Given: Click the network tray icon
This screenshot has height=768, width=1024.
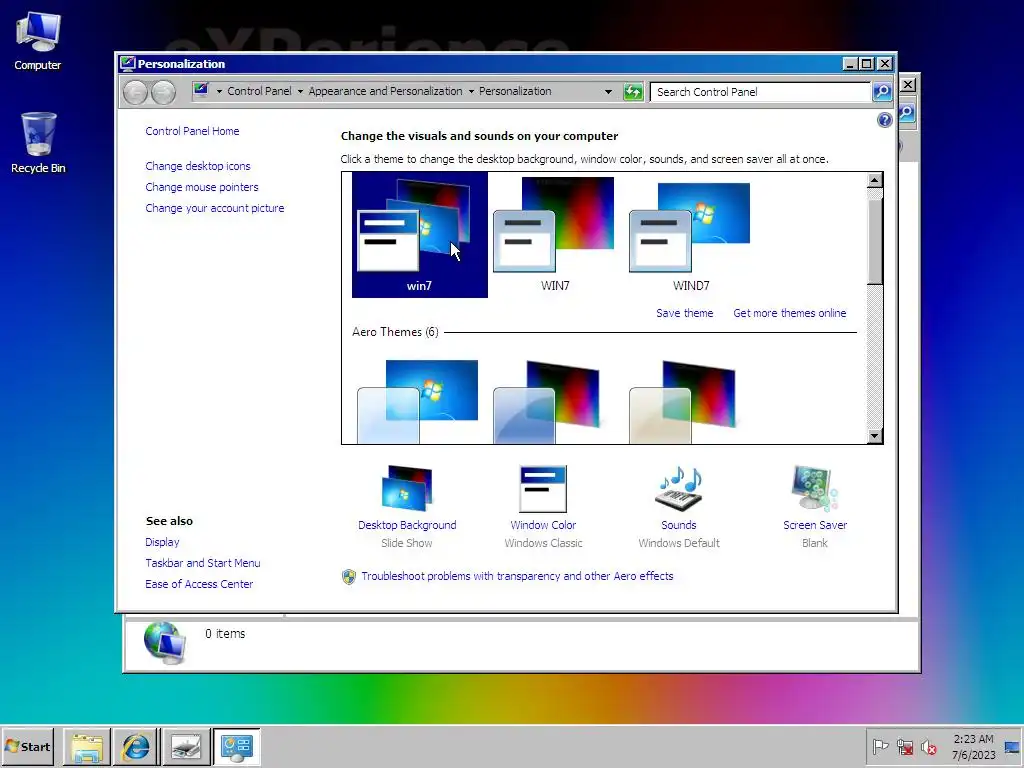Looking at the screenshot, I should [x=904, y=746].
